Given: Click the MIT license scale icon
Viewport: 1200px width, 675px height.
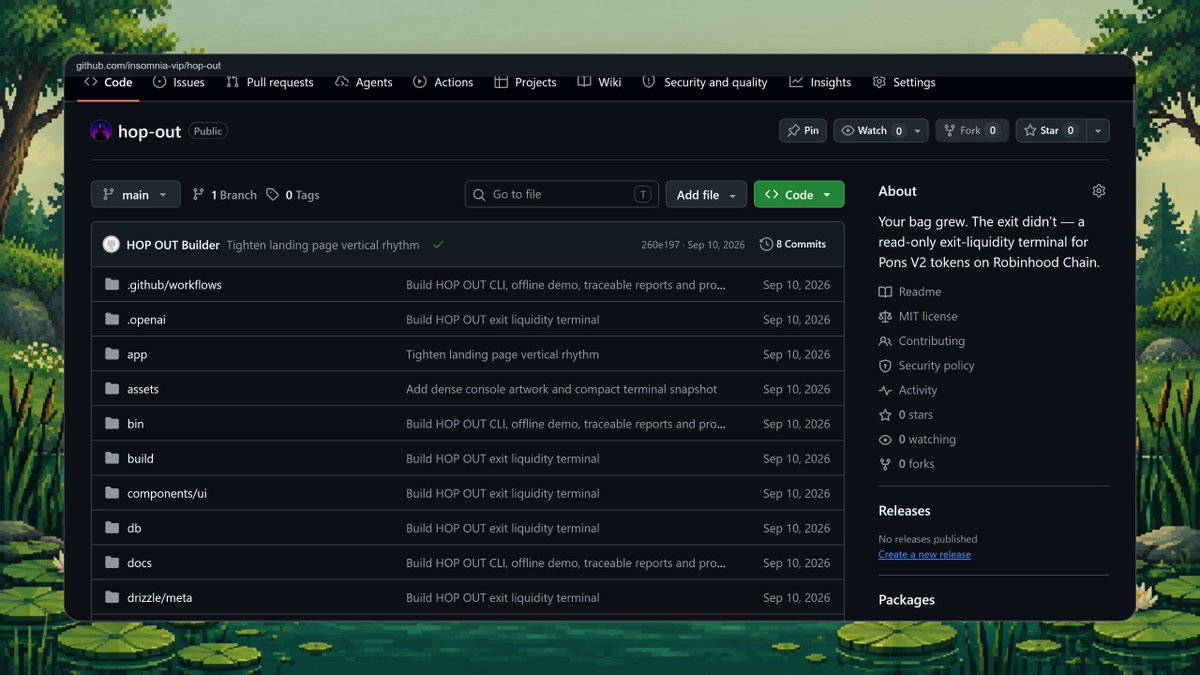Looking at the screenshot, I should (885, 317).
